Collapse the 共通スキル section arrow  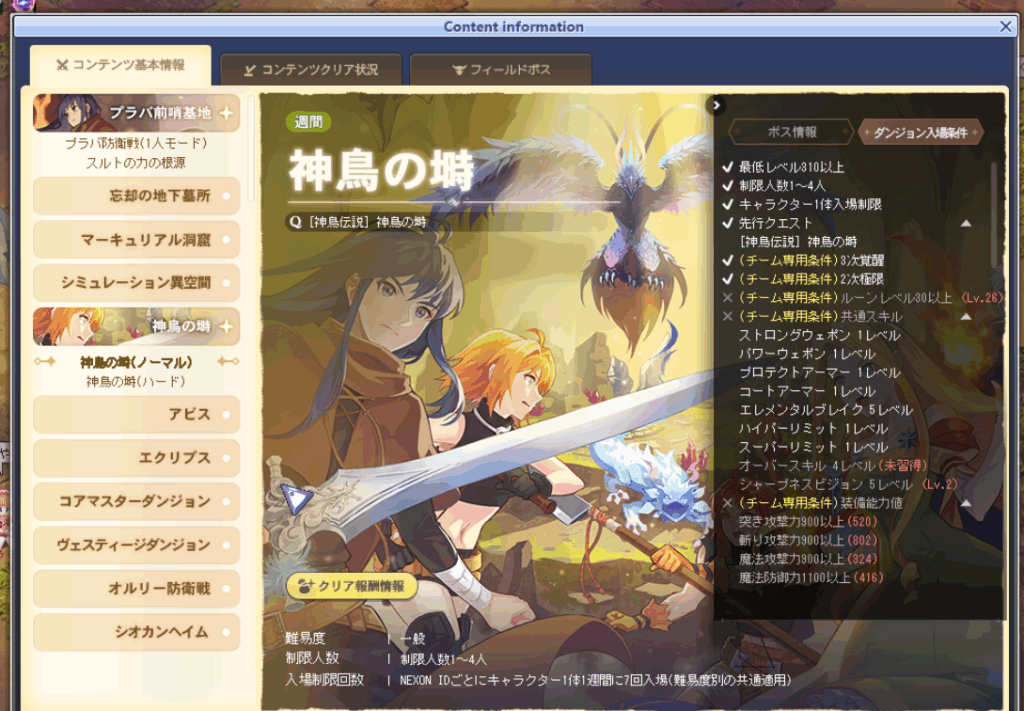pos(966,317)
